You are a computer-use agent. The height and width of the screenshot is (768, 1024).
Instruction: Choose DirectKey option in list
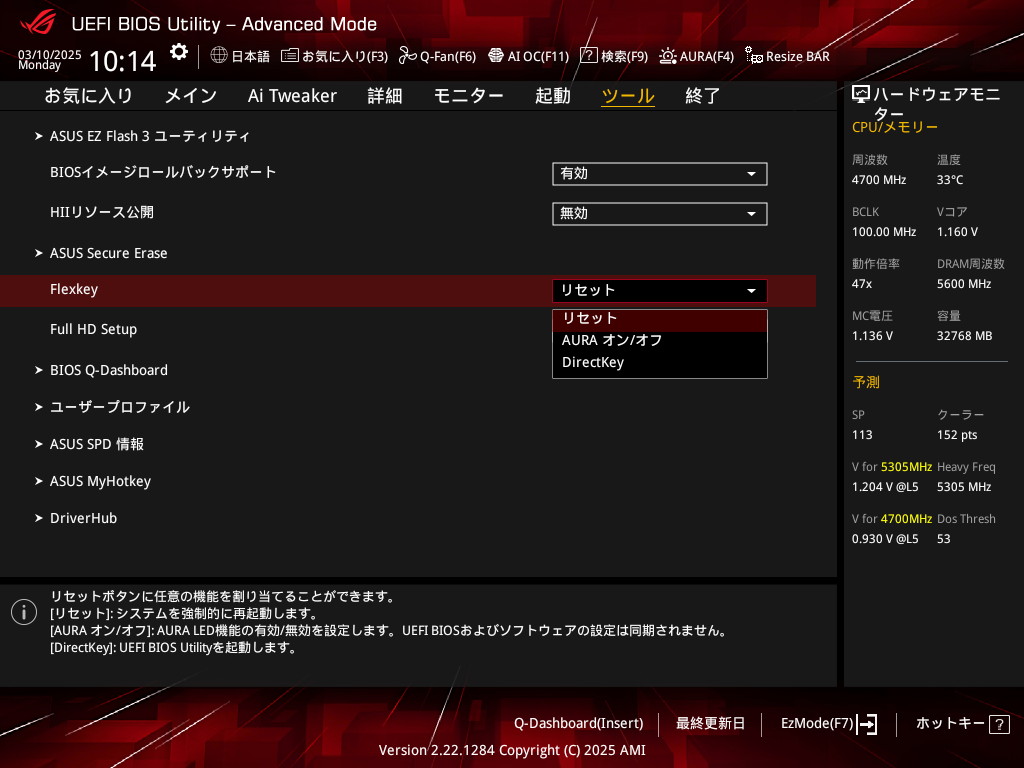point(660,362)
